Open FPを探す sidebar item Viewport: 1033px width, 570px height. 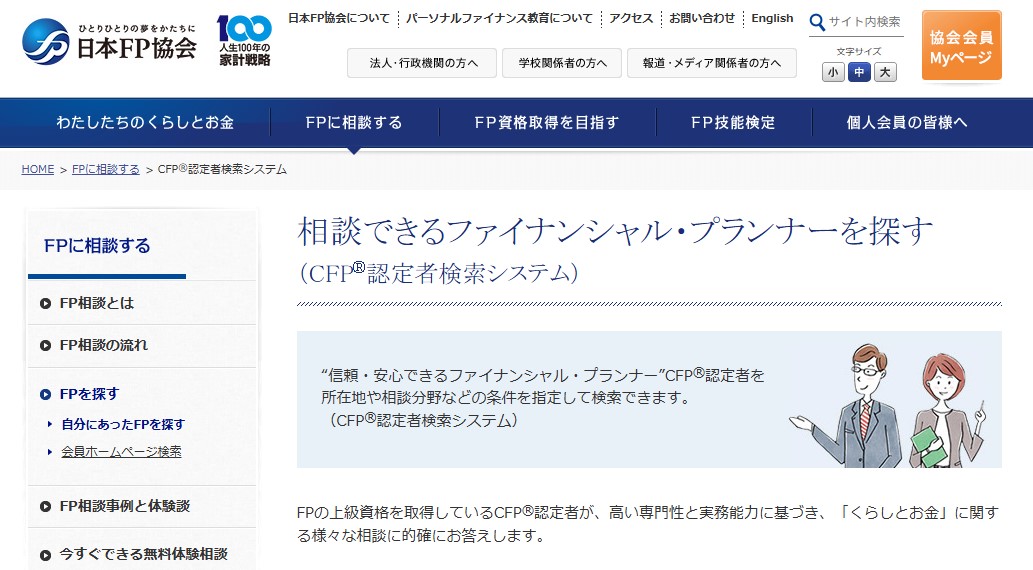click(x=89, y=394)
